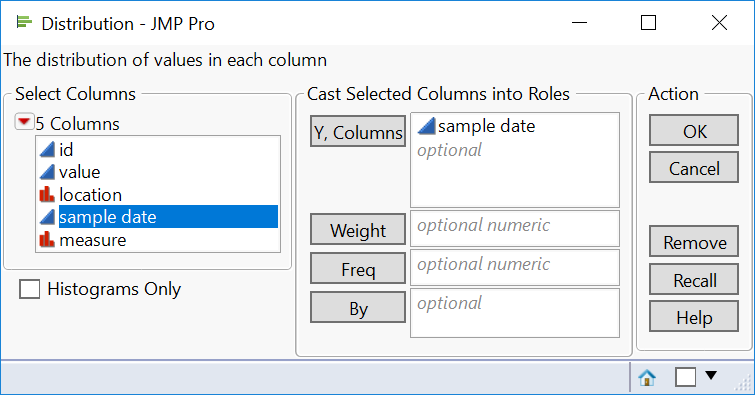Click OK to run Distribution
The height and width of the screenshot is (395, 755).
(x=694, y=130)
